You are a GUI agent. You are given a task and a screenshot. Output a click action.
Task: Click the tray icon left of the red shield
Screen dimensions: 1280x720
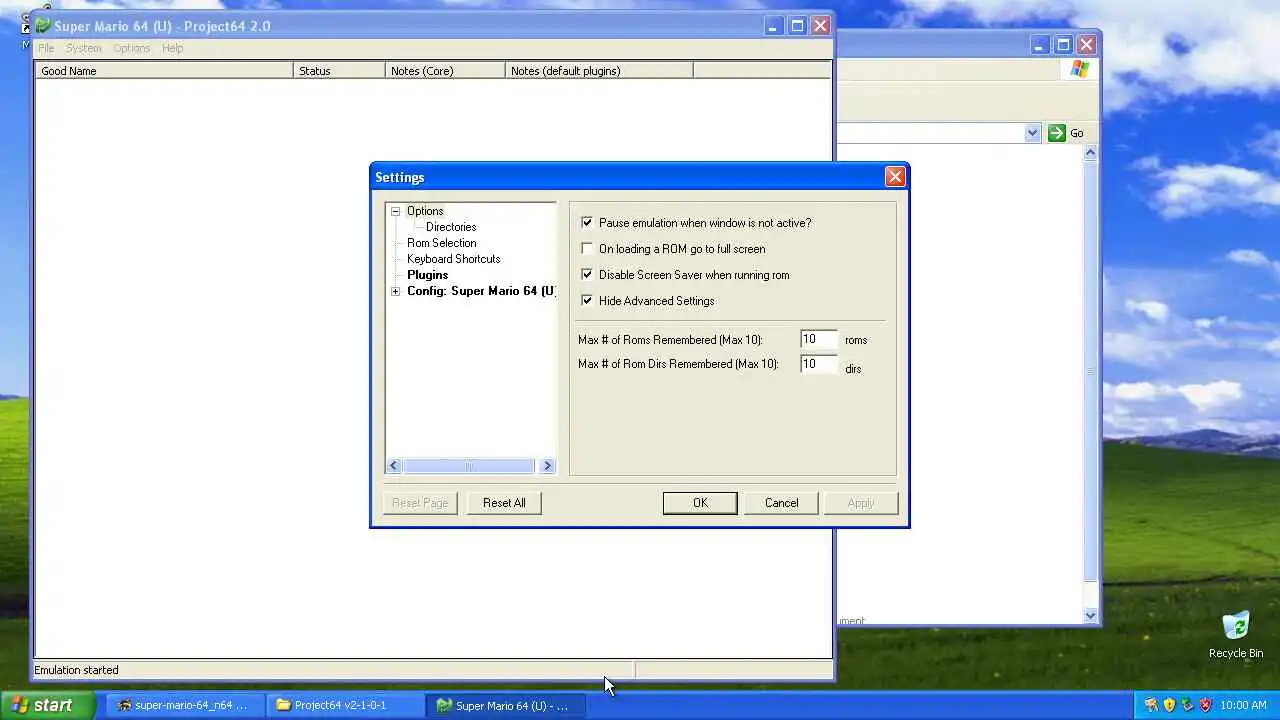[x=1187, y=705]
